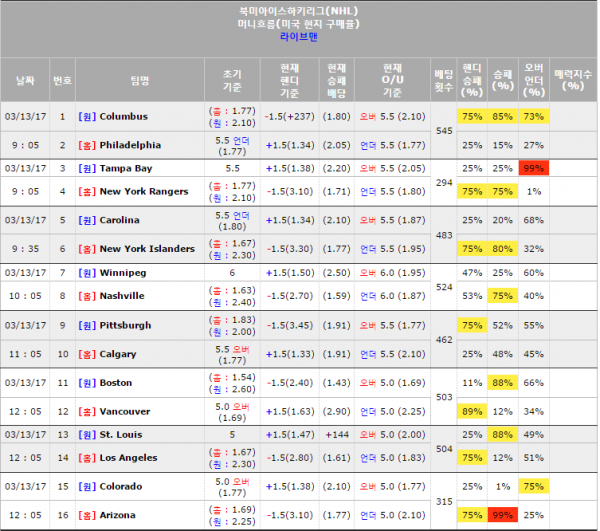
Task: Select the Pittsburgh team name
Action: coord(125,325)
